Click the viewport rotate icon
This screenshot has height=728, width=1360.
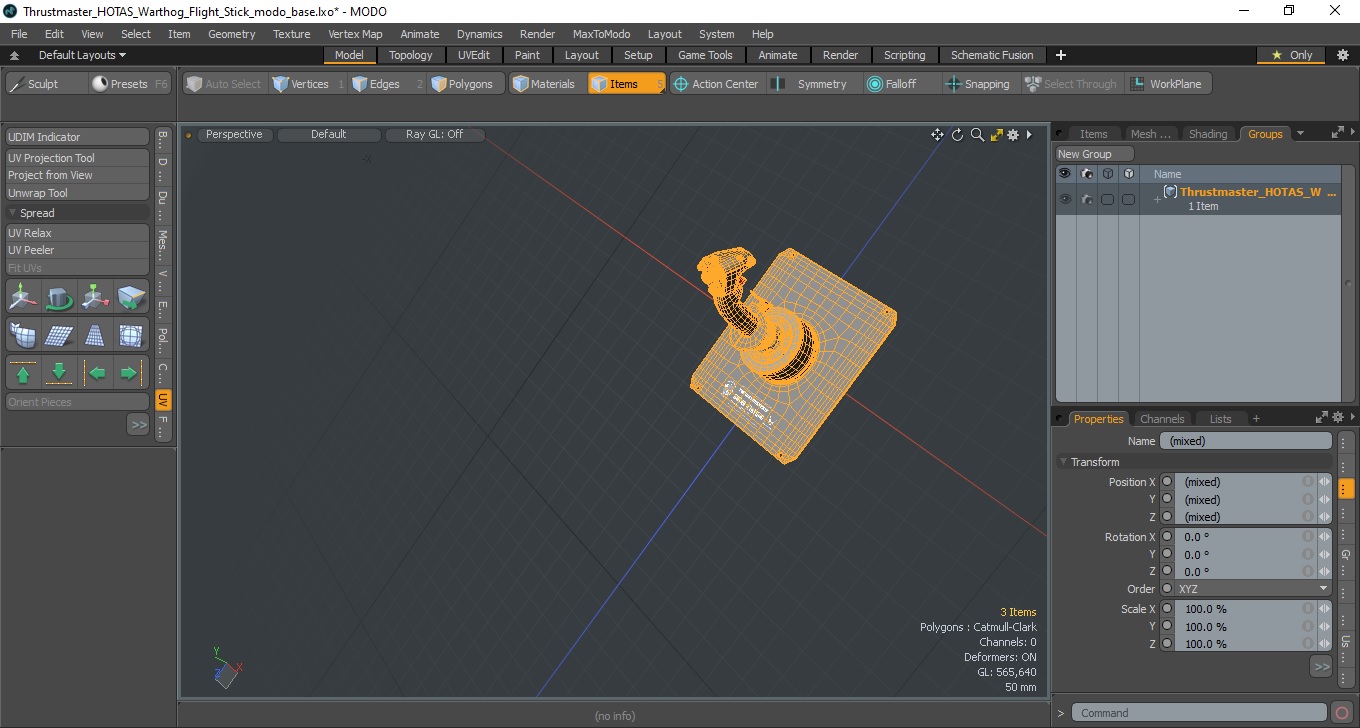957,135
